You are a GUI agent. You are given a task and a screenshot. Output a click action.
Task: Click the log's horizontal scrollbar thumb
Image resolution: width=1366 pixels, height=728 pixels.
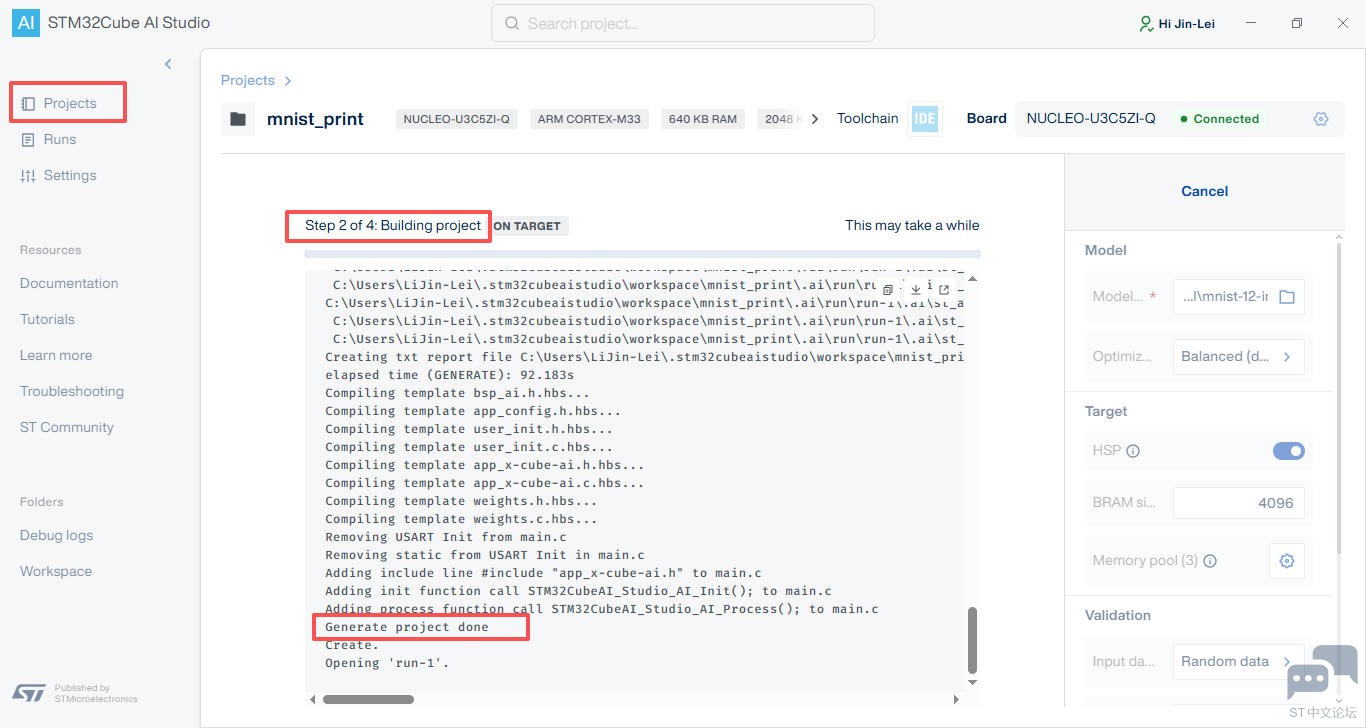[368, 699]
